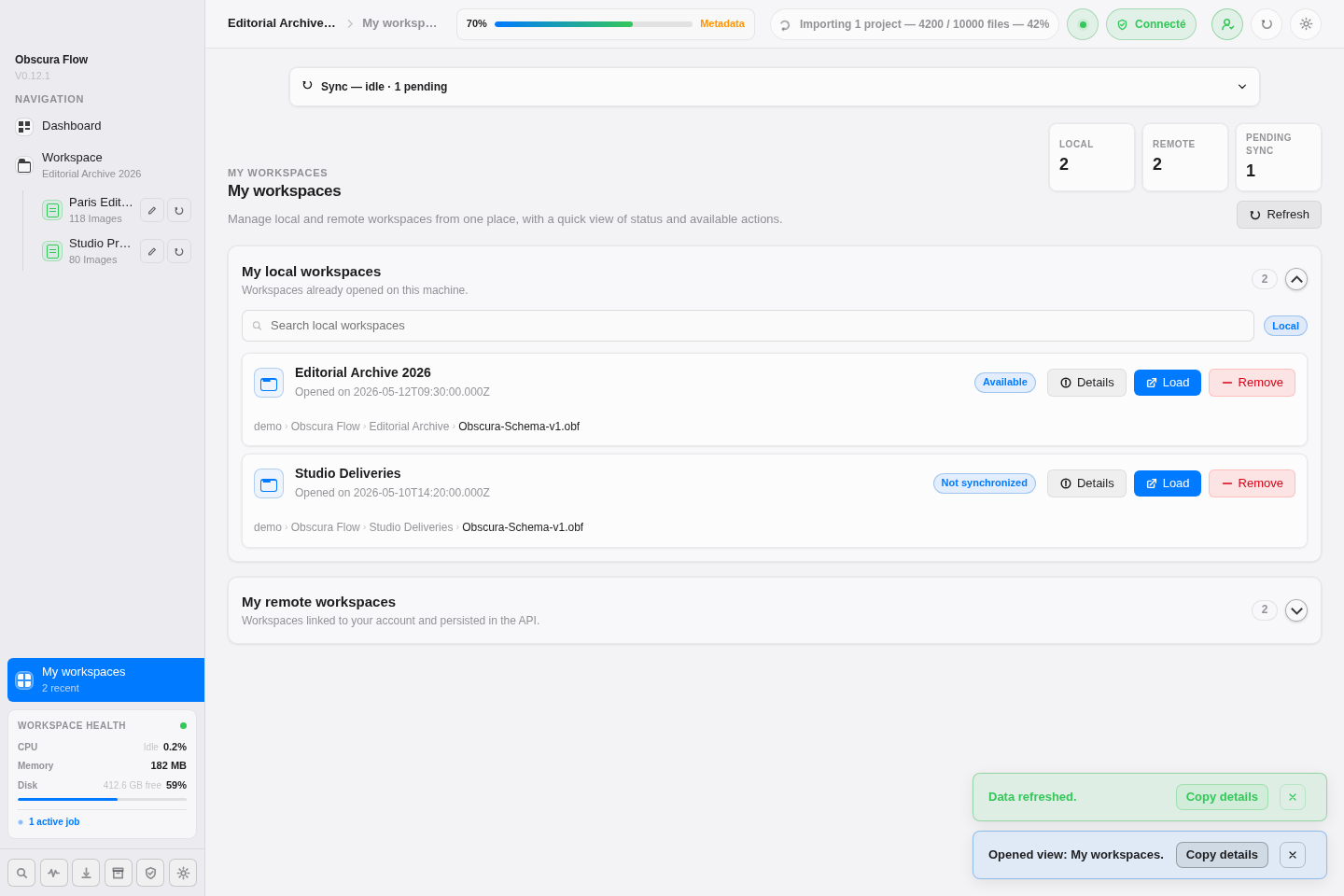Click the My workspaces grid icon

(x=24, y=680)
